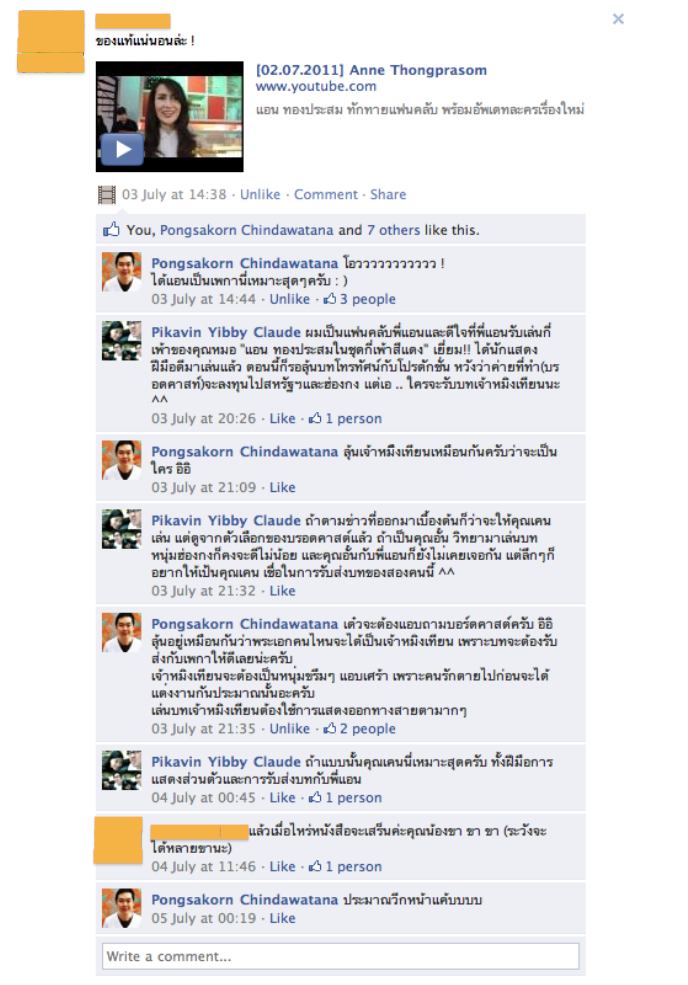The width and height of the screenshot is (688, 985).
Task: Unlike the 03 July 21:35 comment
Action: [290, 729]
